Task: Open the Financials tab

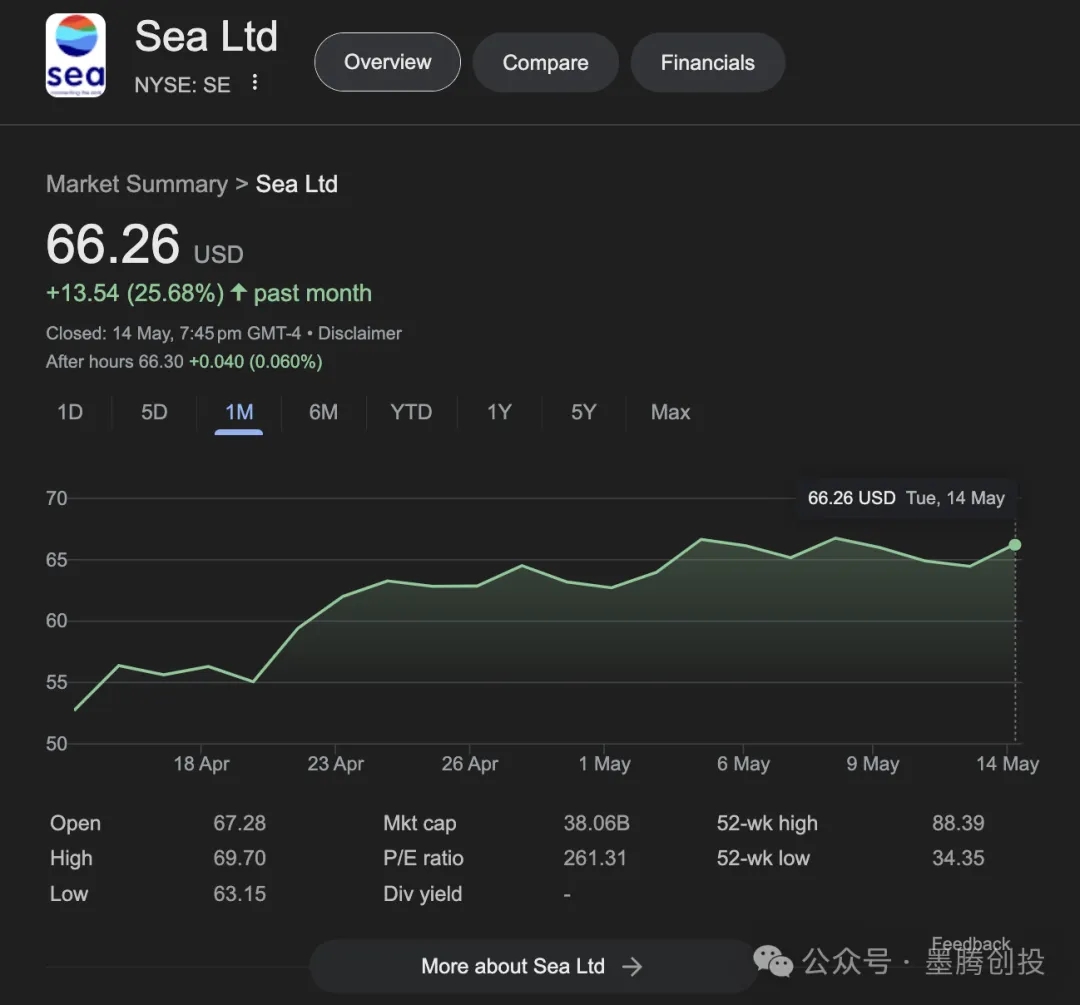Action: (707, 63)
